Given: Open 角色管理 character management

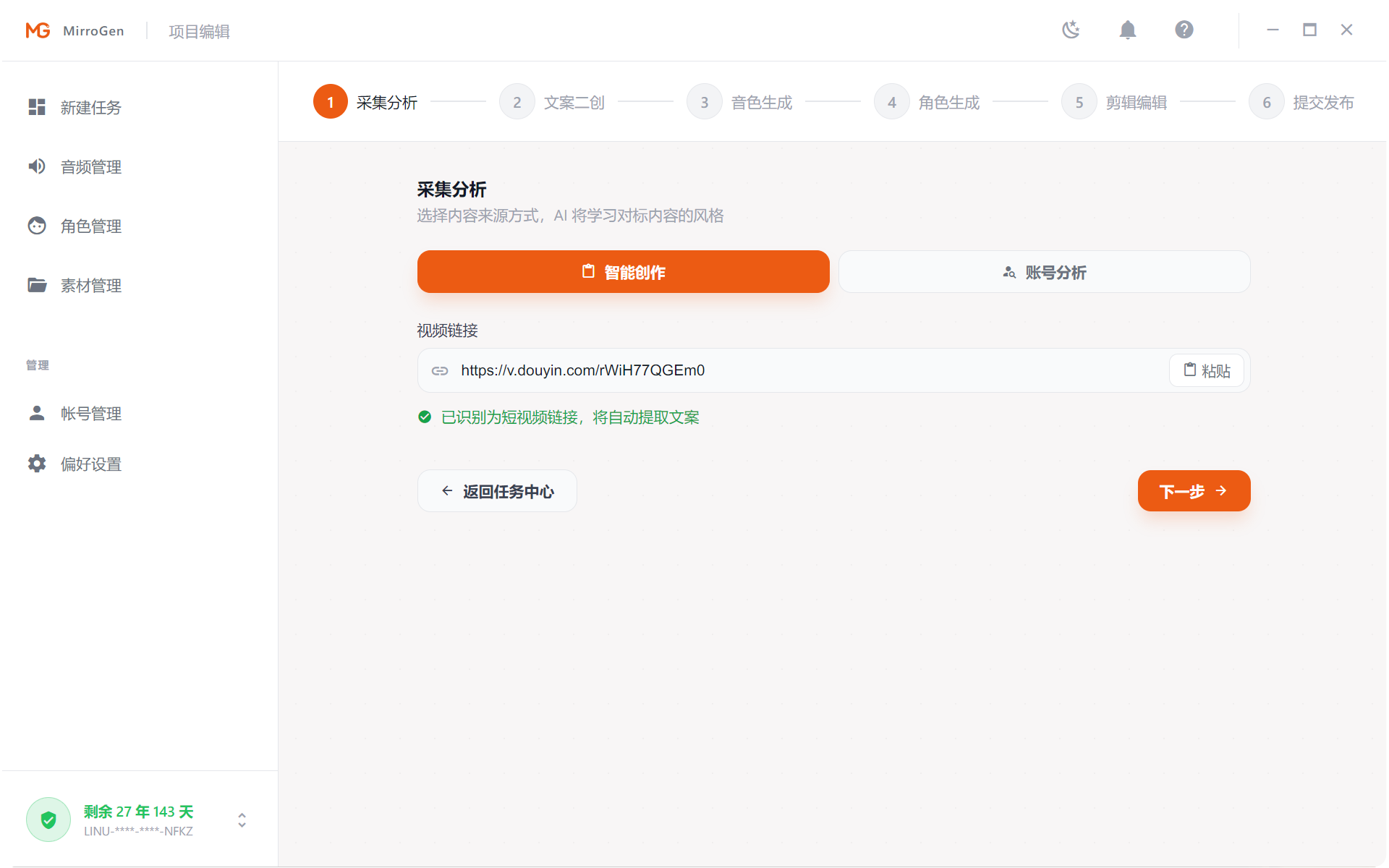Looking at the screenshot, I should 90,226.
